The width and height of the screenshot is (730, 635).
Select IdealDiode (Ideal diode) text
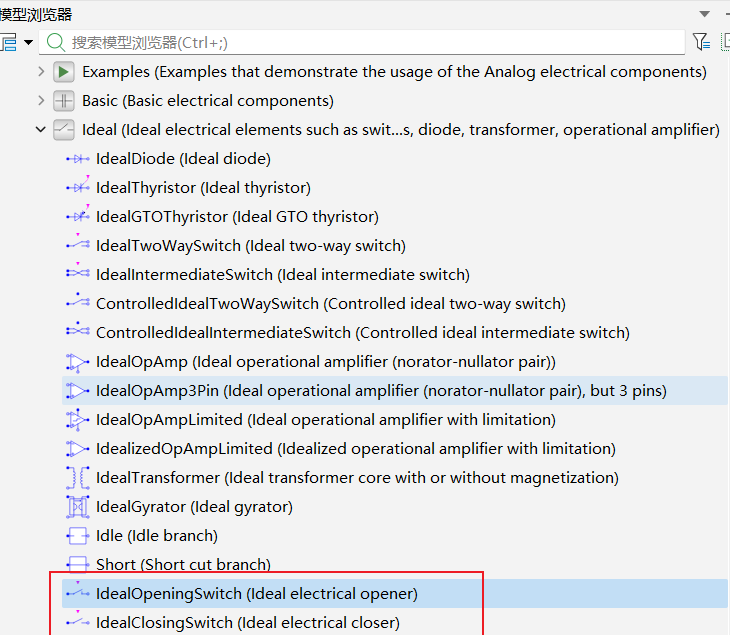pos(183,159)
